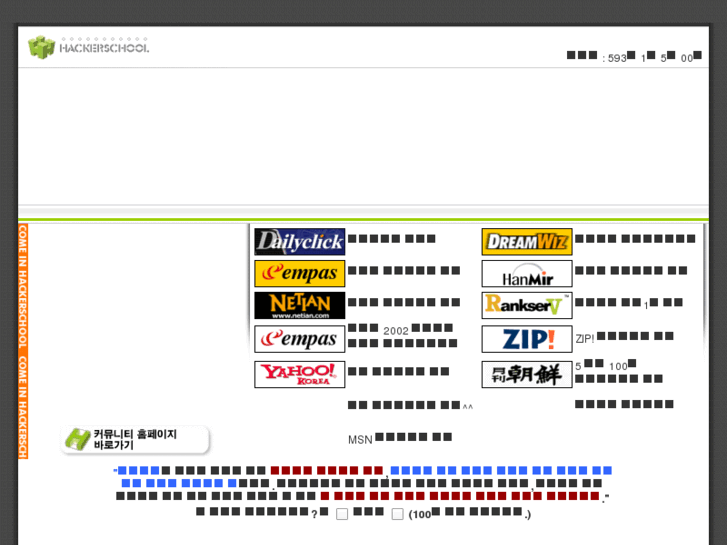Click the 'MSN' text line
The image size is (727, 545).
(400, 438)
